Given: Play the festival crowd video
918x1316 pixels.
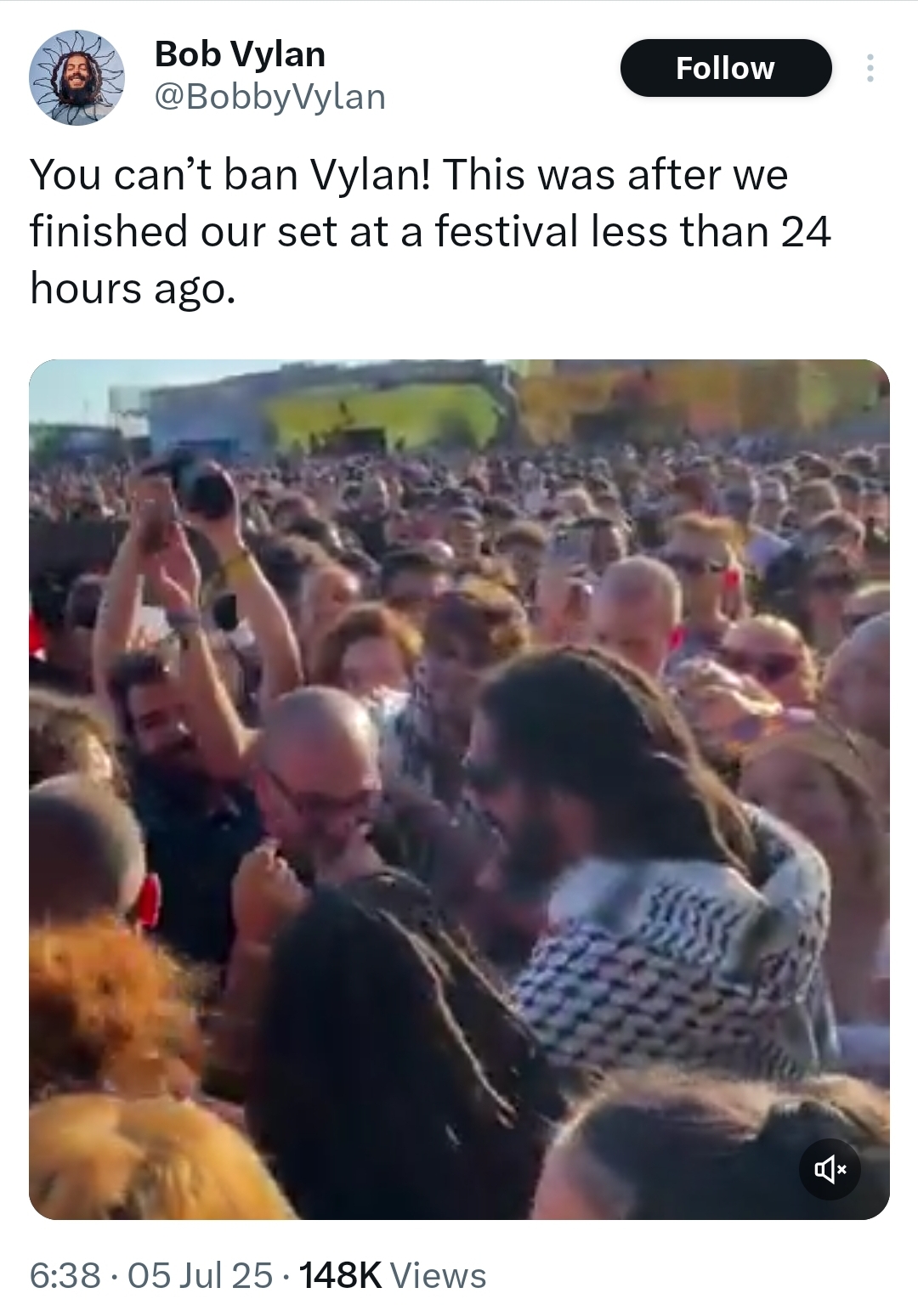Looking at the screenshot, I should [459, 789].
